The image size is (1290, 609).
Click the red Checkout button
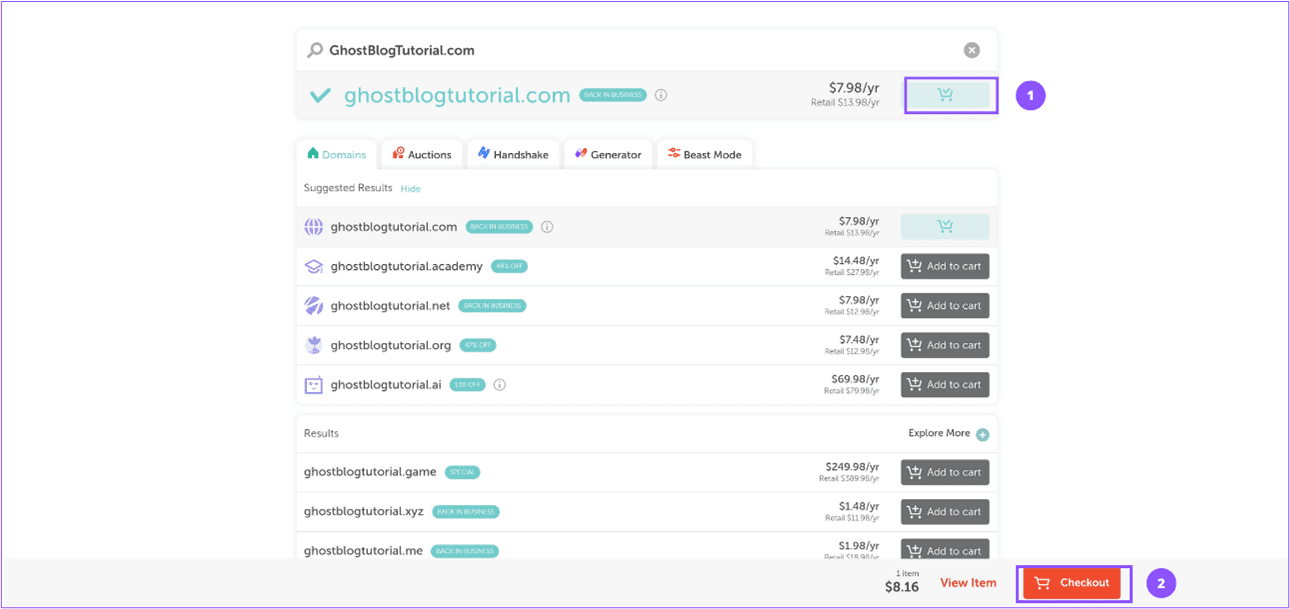click(x=1071, y=583)
